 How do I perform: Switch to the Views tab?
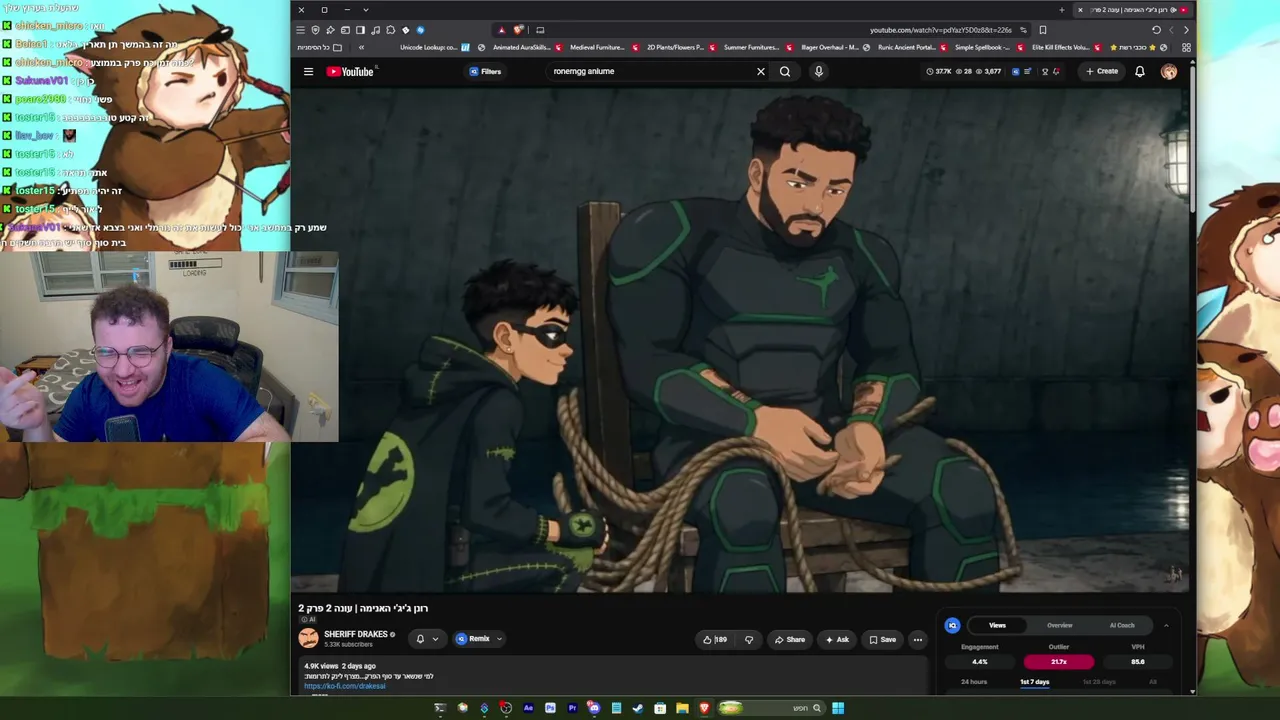[997, 625]
